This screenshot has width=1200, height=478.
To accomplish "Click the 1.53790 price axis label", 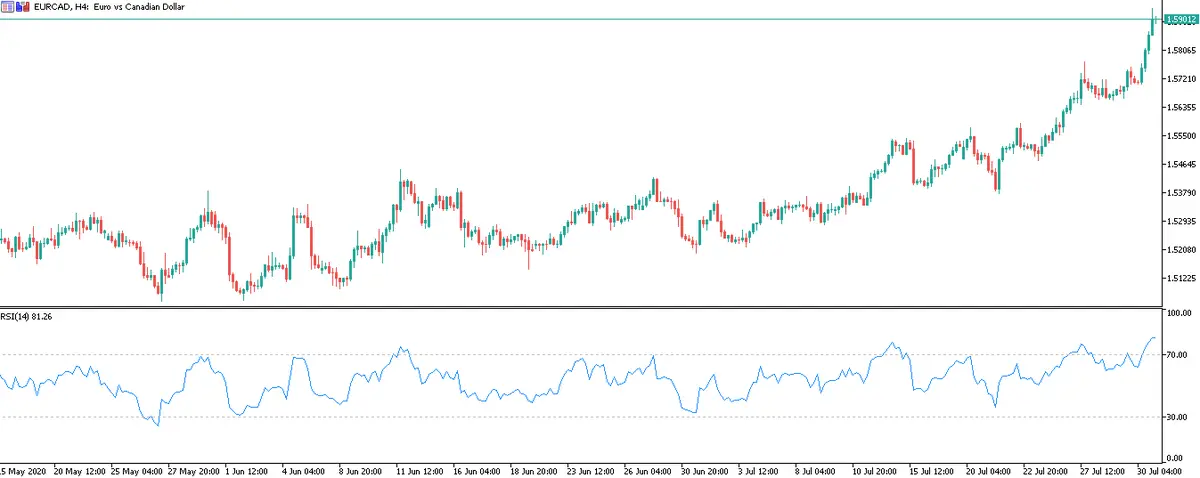I will (1182, 192).
